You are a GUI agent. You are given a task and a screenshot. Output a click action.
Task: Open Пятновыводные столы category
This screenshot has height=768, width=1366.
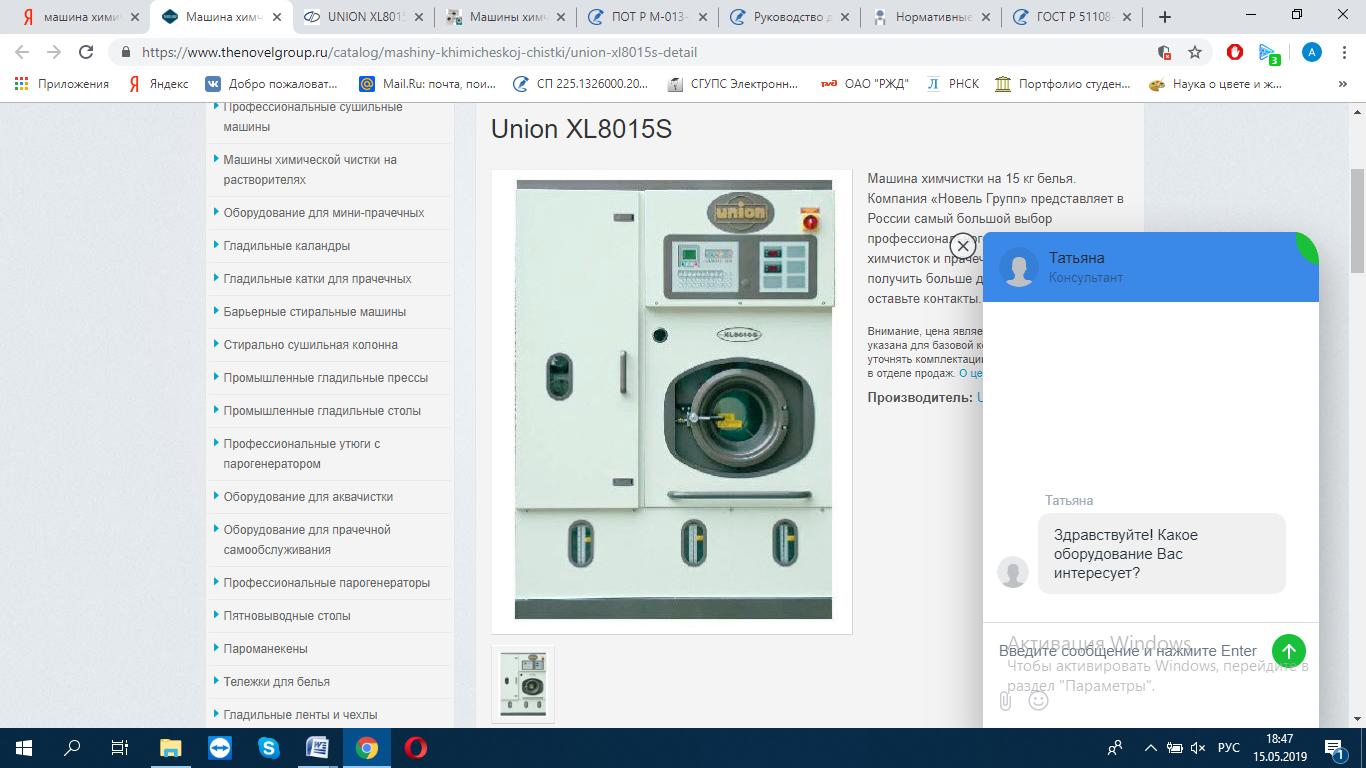point(287,616)
